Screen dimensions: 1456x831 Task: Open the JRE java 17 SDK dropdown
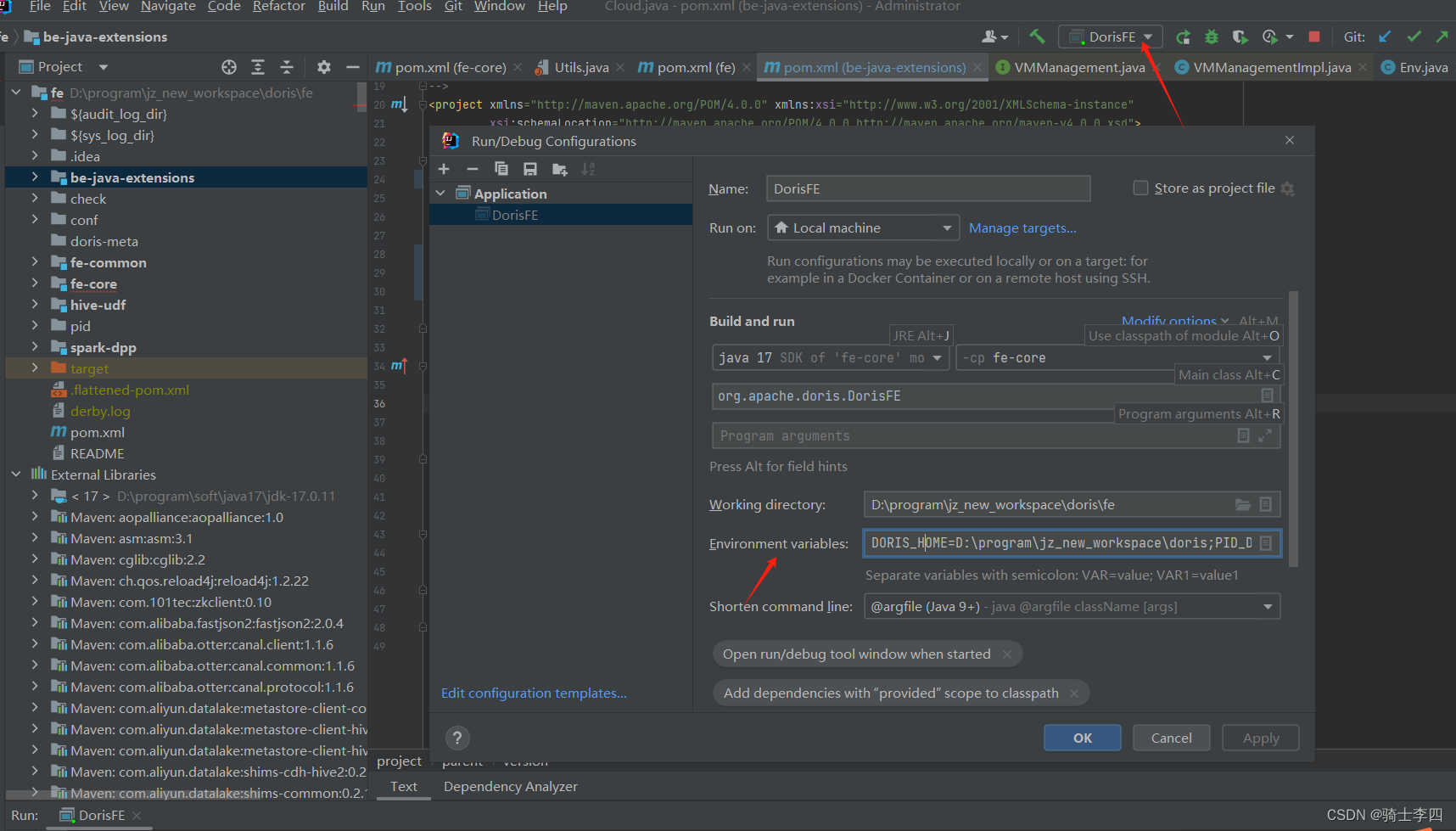click(x=829, y=357)
